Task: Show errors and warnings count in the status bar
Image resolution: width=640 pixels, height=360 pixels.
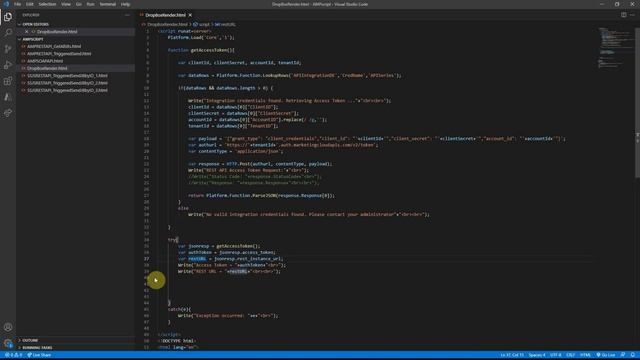Action: pos(13,355)
